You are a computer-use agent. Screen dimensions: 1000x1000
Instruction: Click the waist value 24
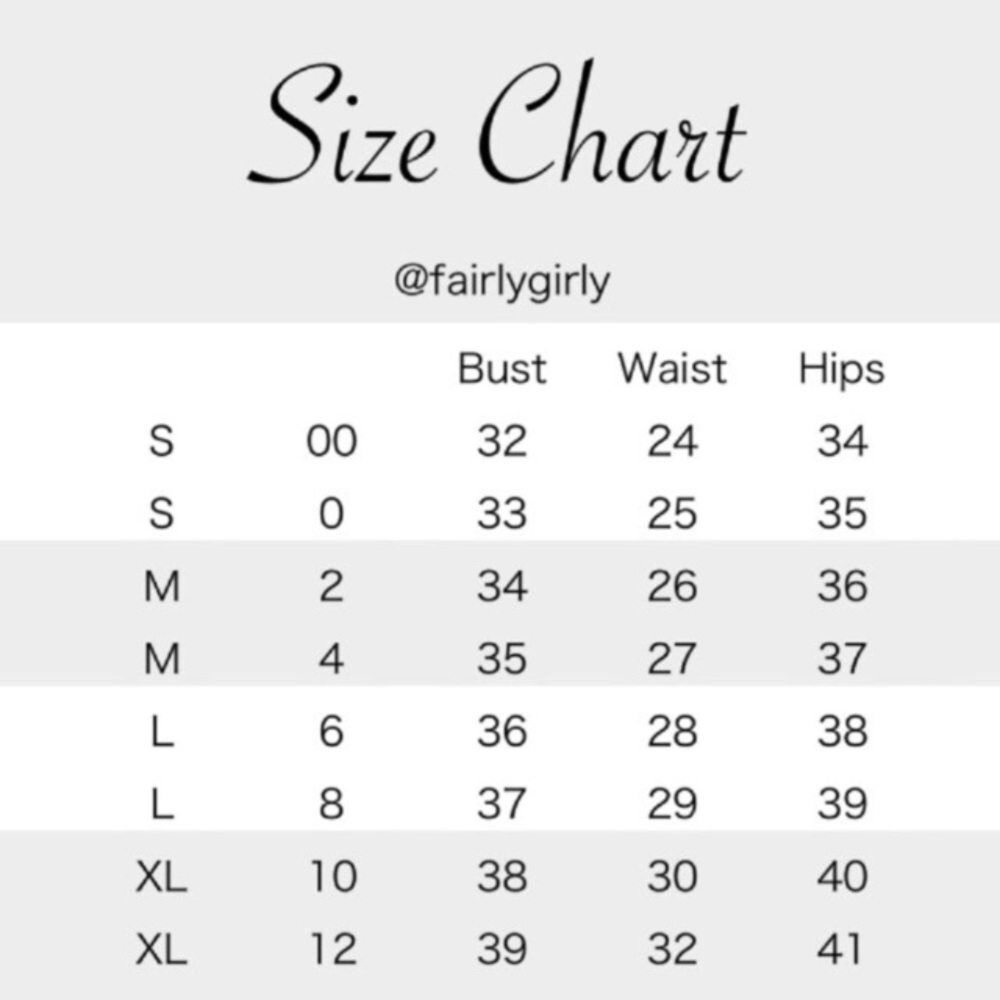pyautogui.click(x=672, y=441)
